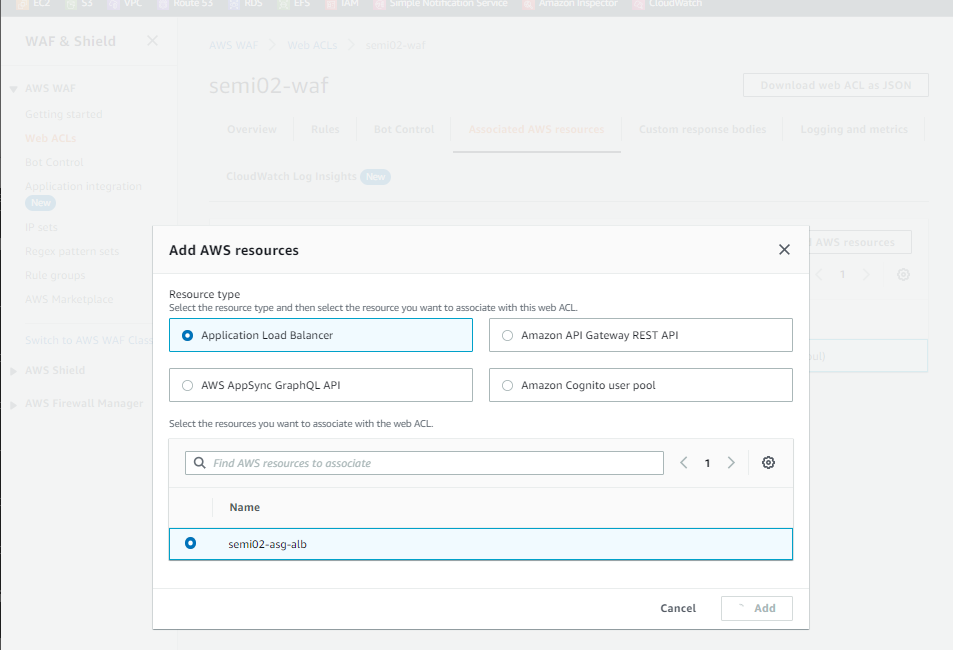Open Amazon Inspector shortcut in top bar

tap(571, 4)
